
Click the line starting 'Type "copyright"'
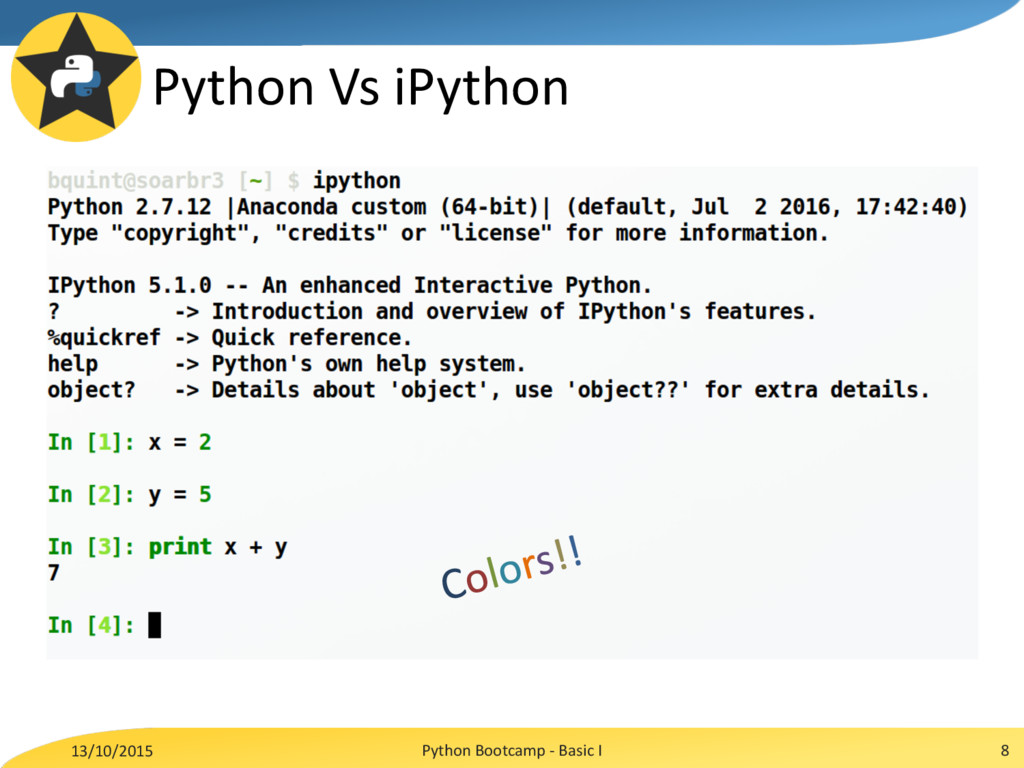(438, 232)
